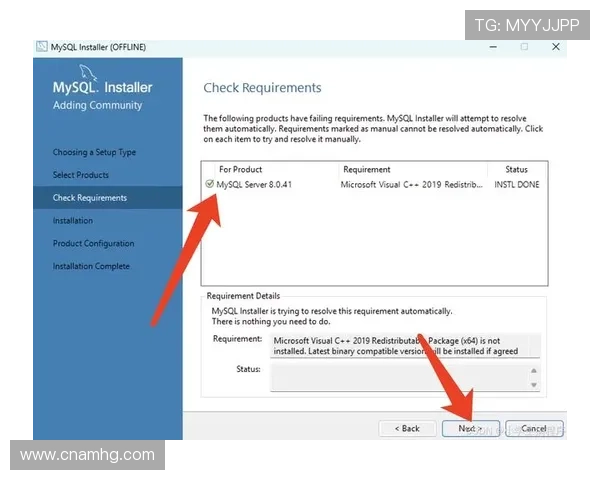Close the MySQL Installer window

click(x=555, y=47)
